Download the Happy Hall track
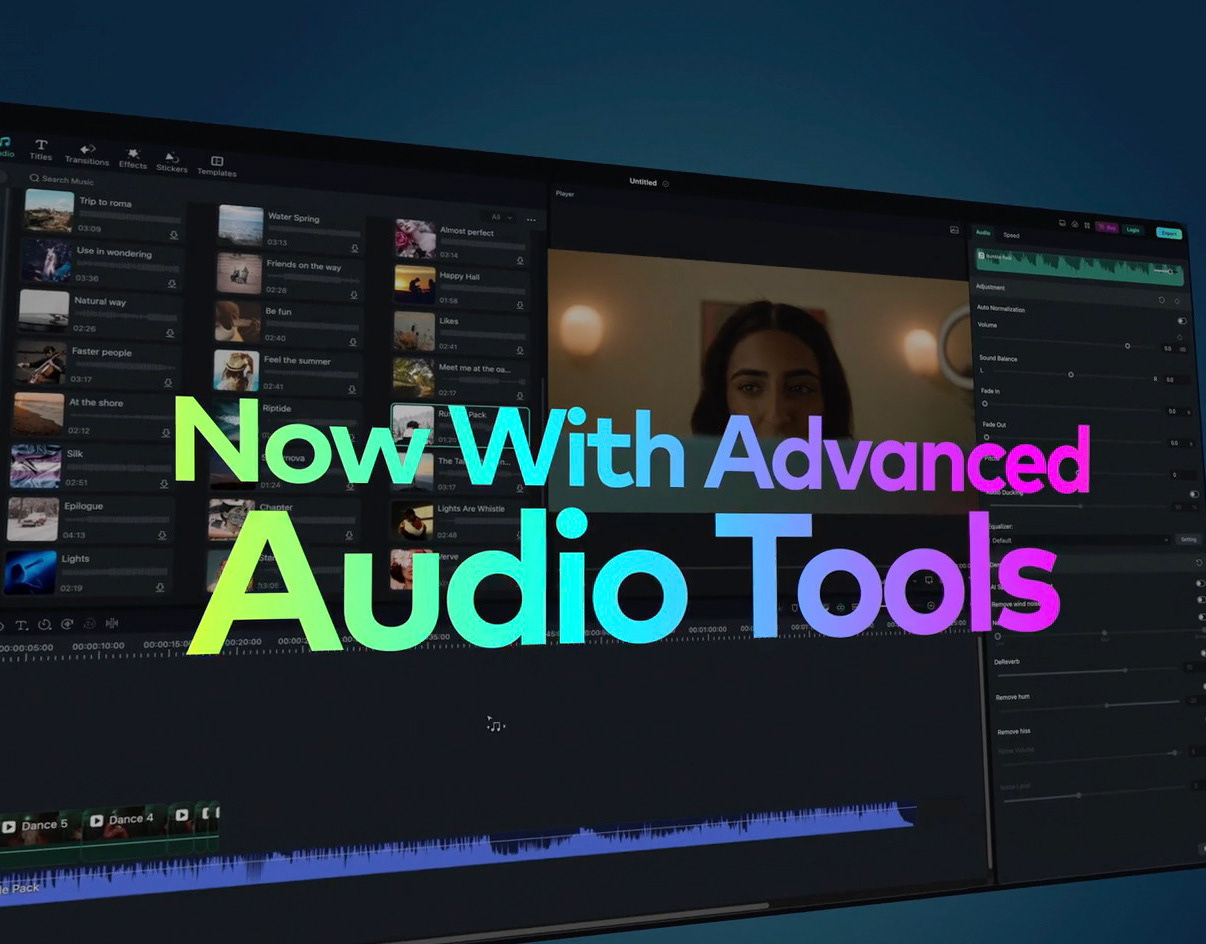This screenshot has height=944, width=1206. click(x=522, y=305)
